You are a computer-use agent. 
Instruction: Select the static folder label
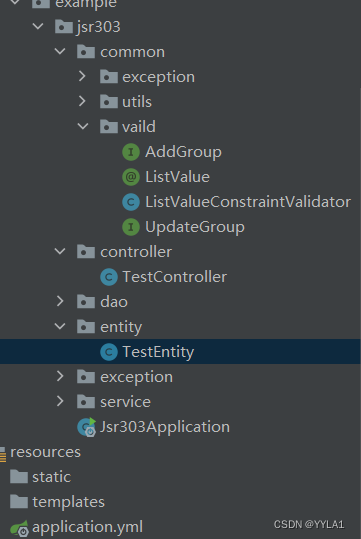coord(52,477)
